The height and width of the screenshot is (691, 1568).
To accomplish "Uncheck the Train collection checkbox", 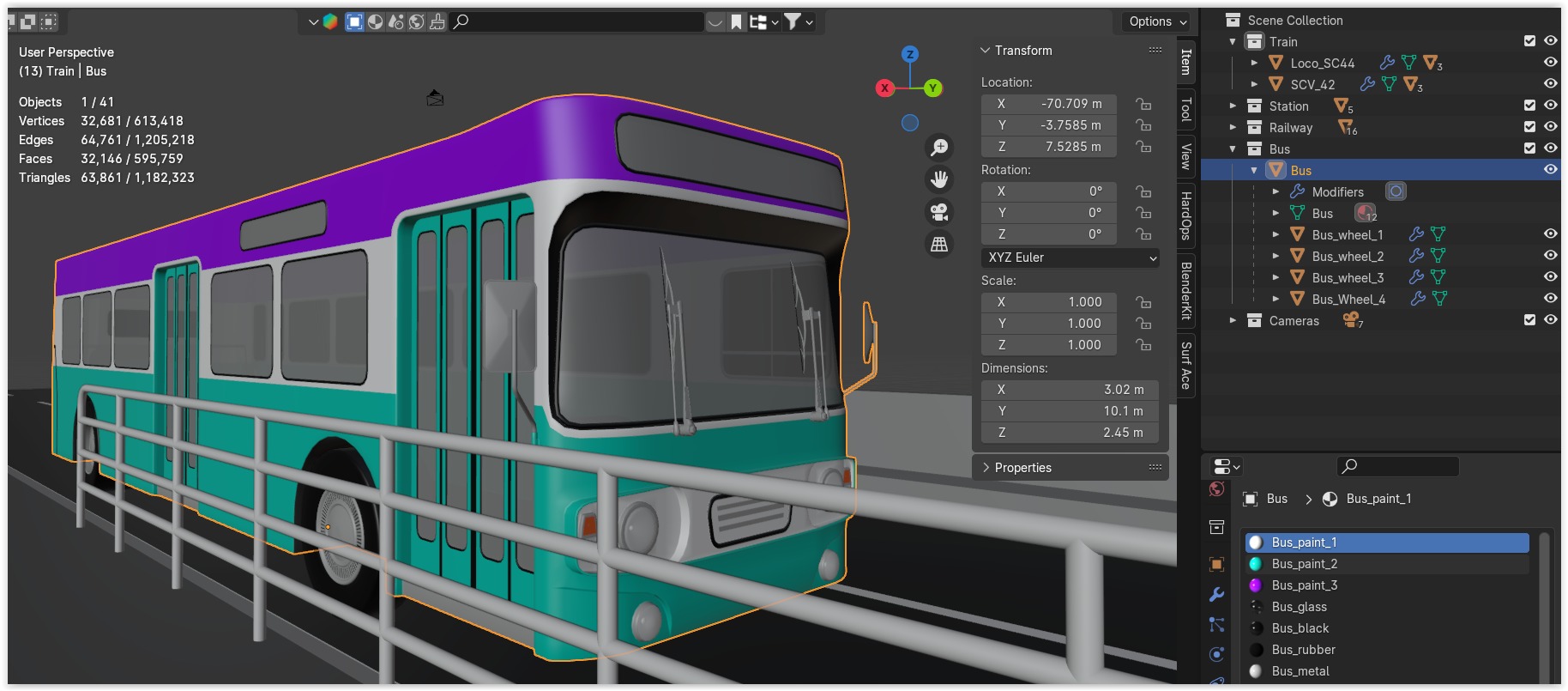I will pyautogui.click(x=1529, y=40).
